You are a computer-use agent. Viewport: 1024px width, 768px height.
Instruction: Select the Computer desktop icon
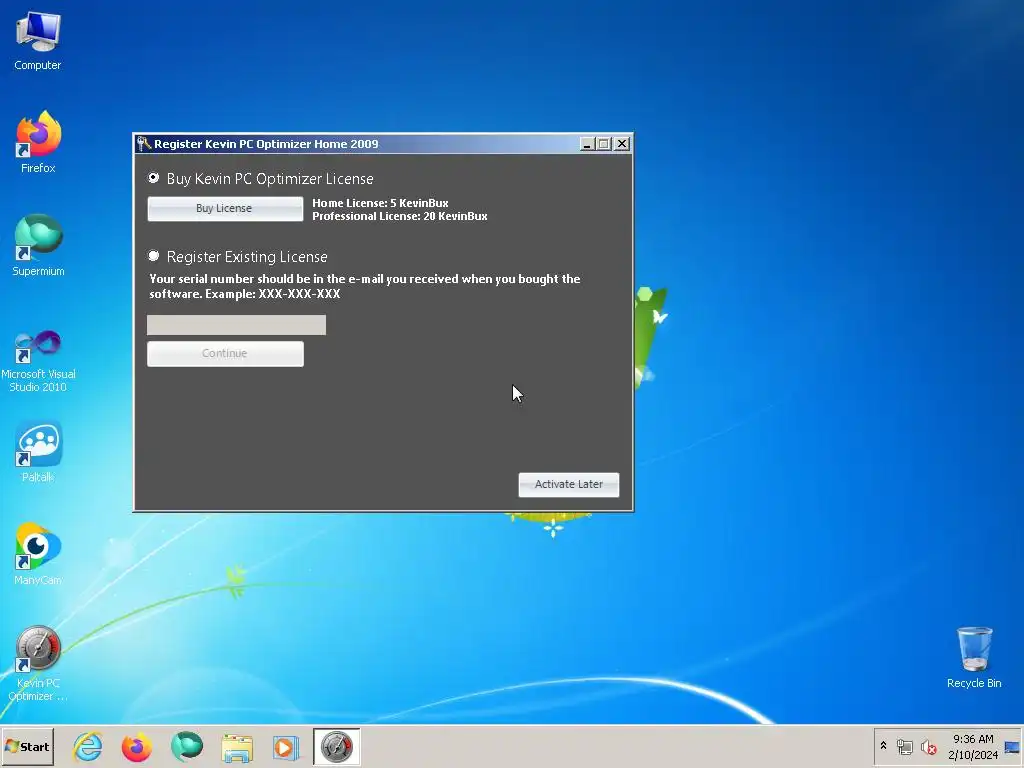38,40
